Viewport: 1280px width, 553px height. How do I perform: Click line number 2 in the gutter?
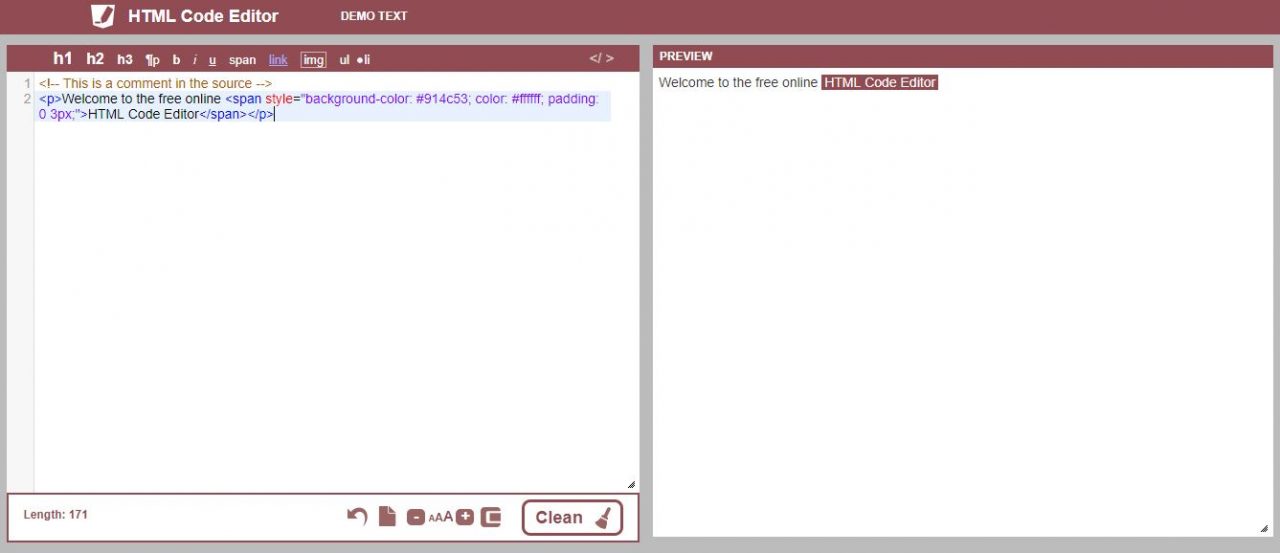(x=27, y=99)
